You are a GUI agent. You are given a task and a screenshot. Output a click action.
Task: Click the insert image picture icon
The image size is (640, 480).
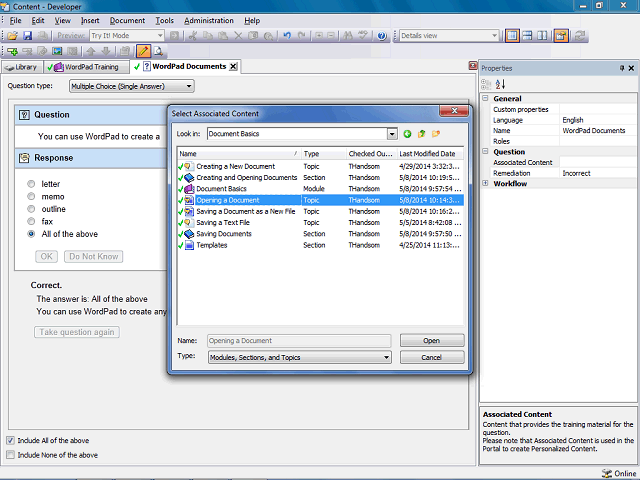coord(57,51)
